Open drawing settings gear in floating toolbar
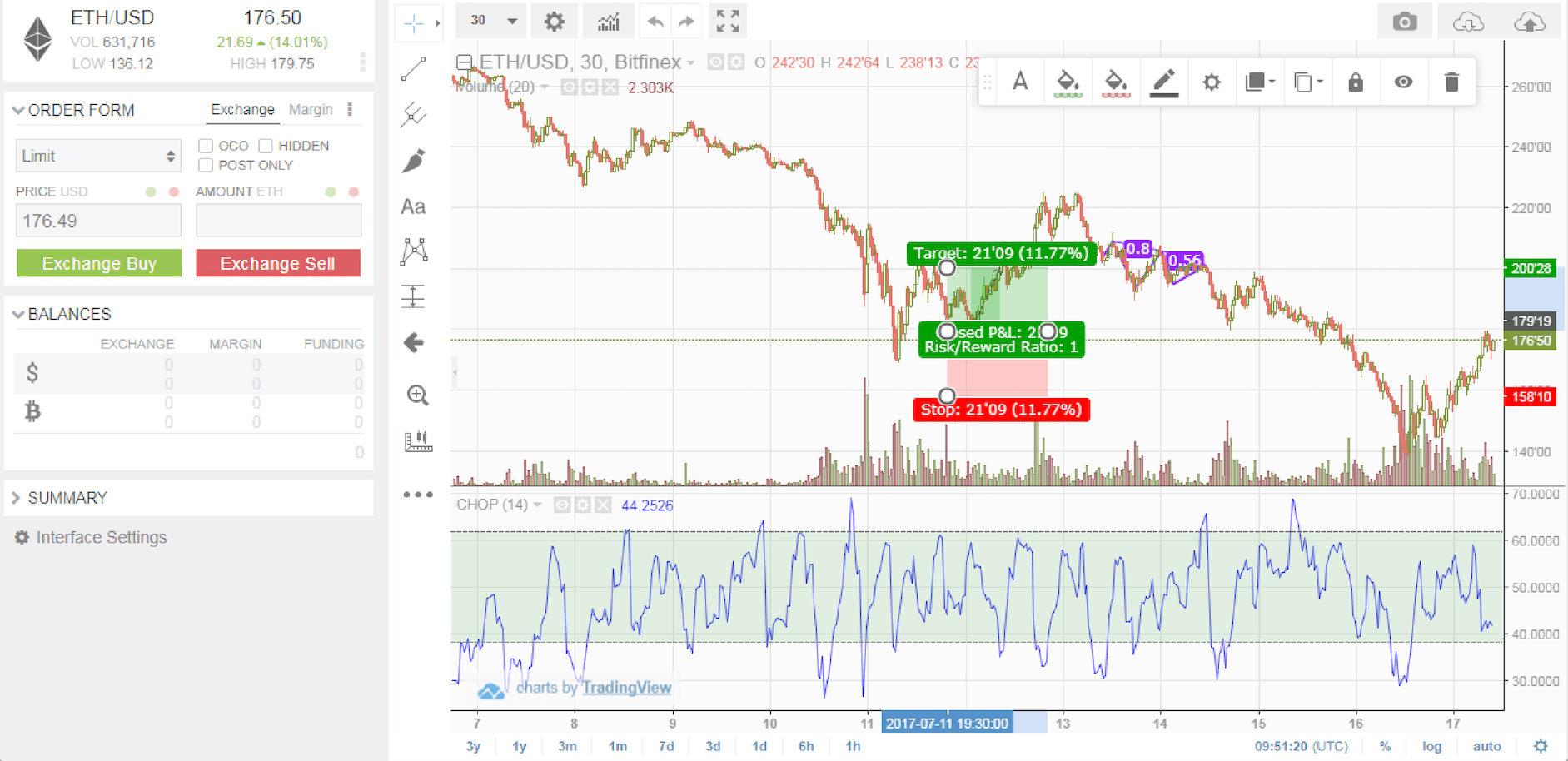The height and width of the screenshot is (761, 1568). click(1212, 82)
